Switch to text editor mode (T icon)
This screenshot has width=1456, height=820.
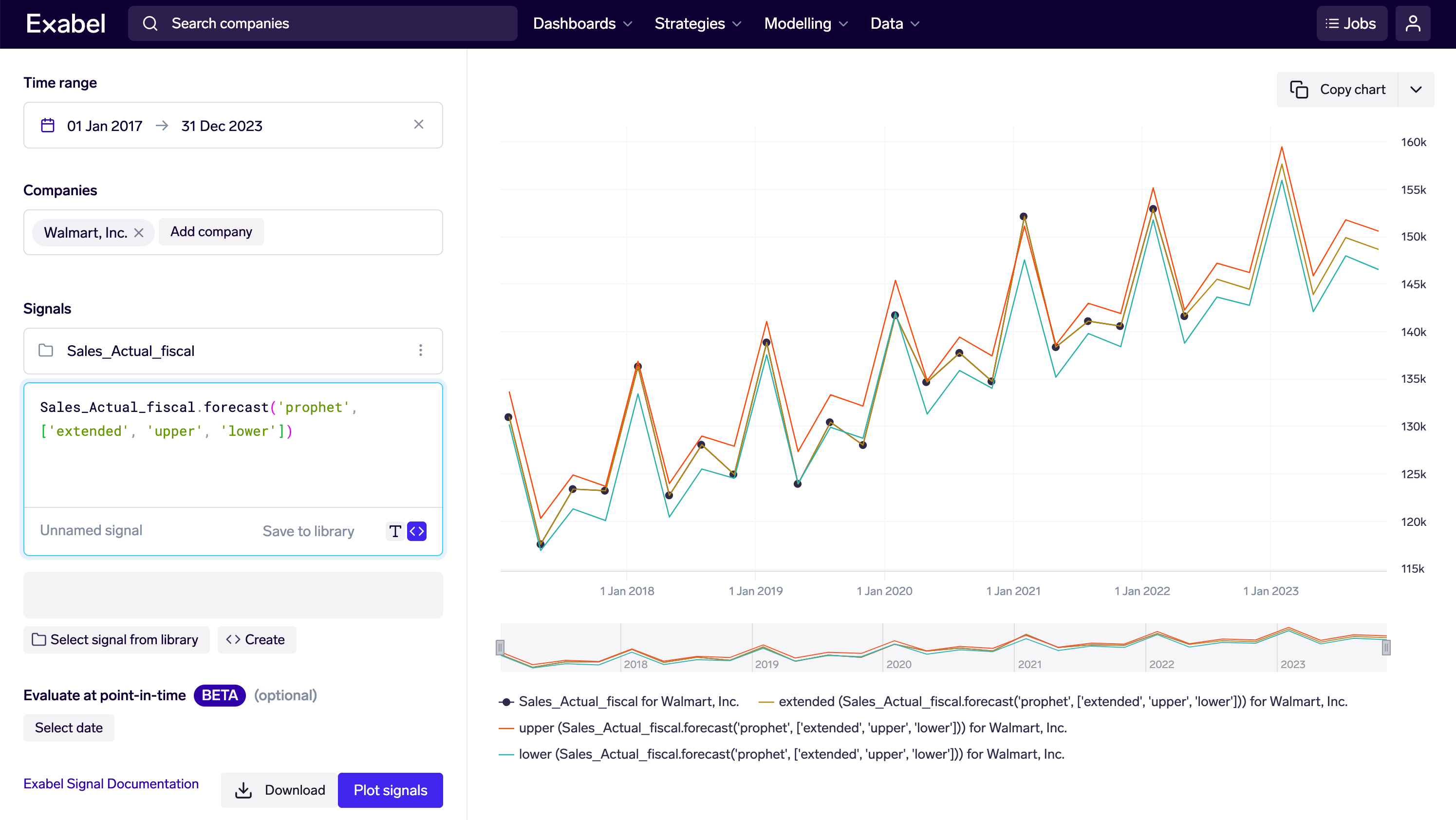tap(395, 531)
